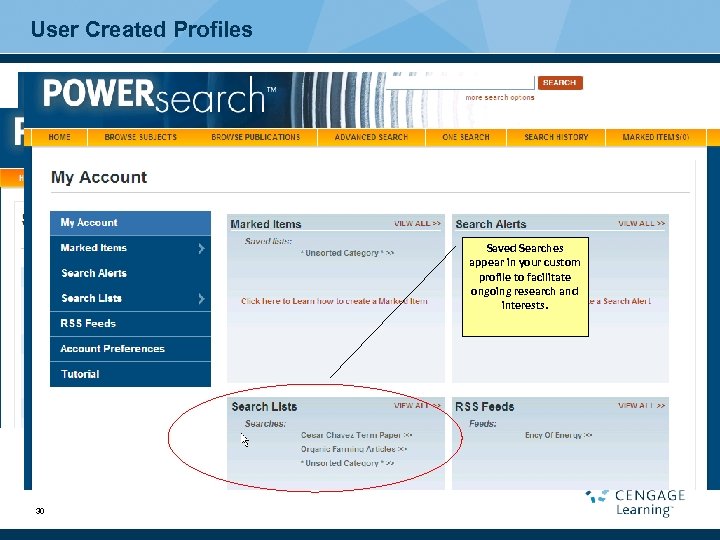Screen dimensions: 720x540
Task: Click VIEW ALL in RSS Feeds panel
Action: coord(641,406)
